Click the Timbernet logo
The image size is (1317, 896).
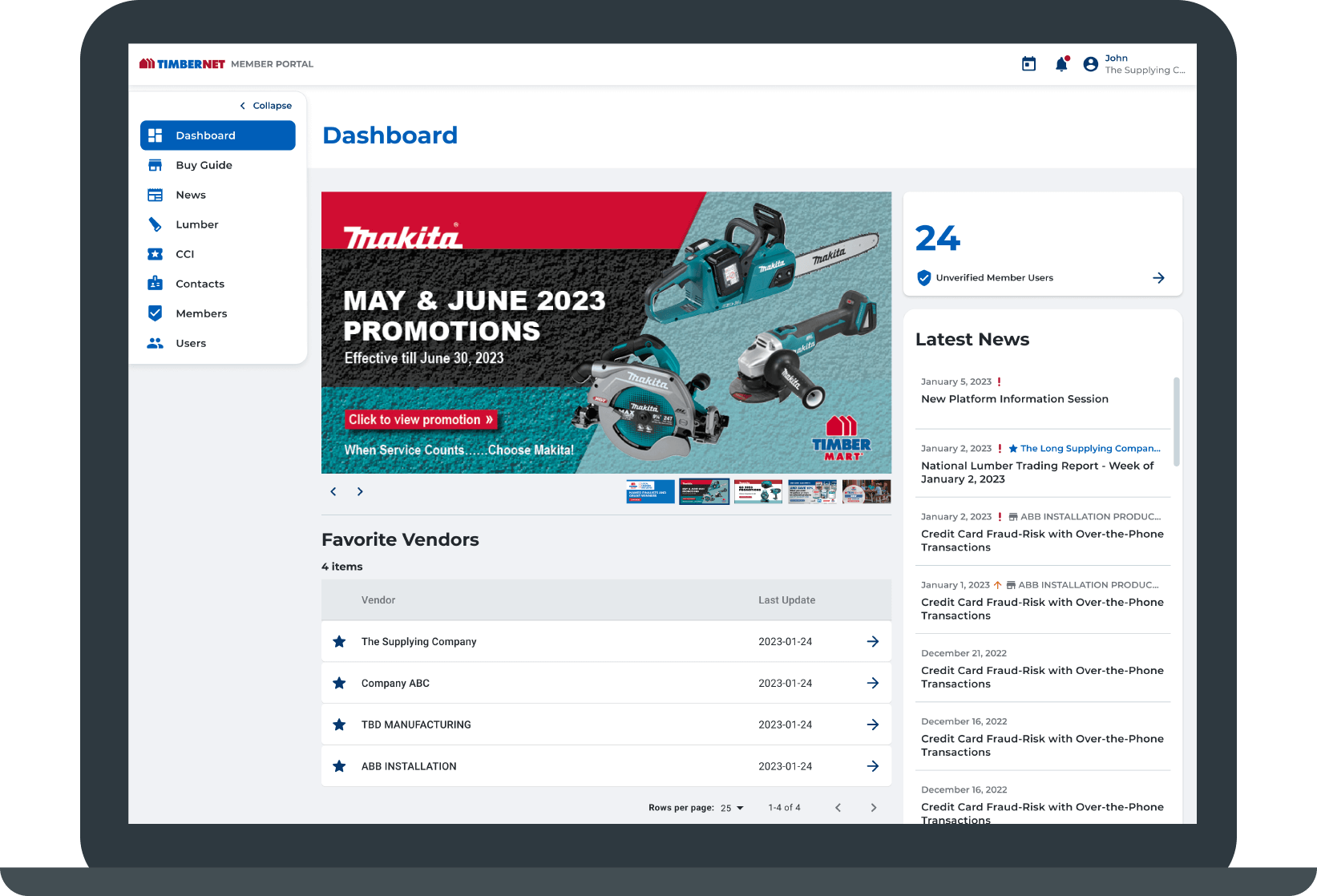click(x=182, y=64)
